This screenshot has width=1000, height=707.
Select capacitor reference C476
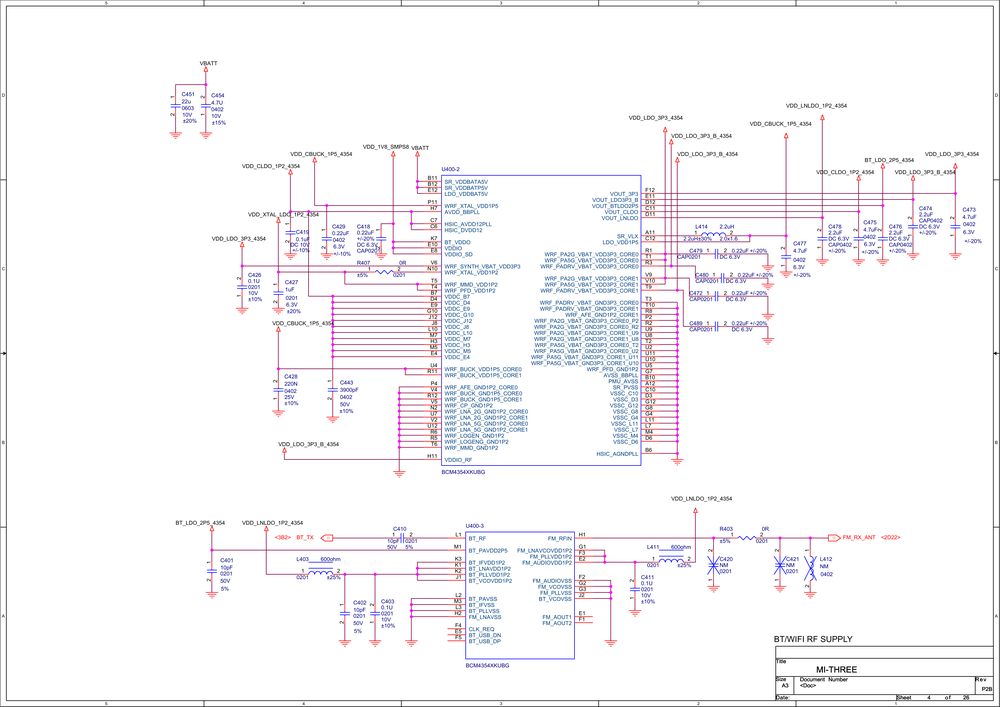[x=895, y=227]
